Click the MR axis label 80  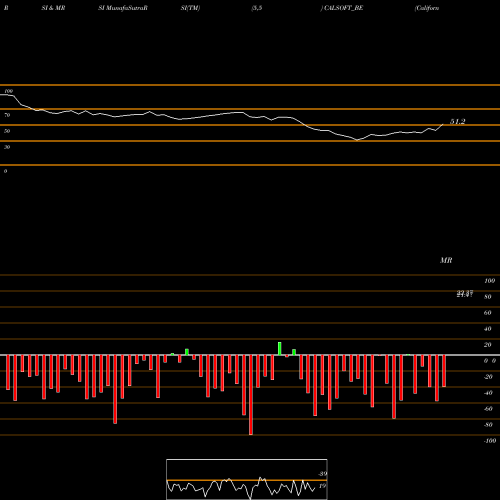(488, 297)
